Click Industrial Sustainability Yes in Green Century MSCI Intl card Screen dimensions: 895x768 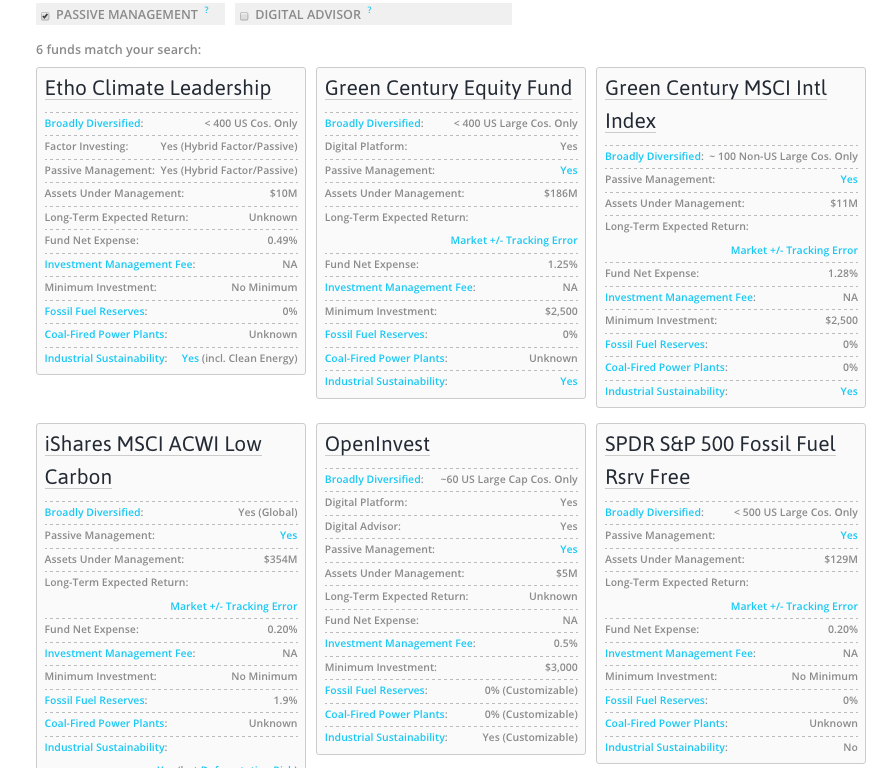[849, 391]
